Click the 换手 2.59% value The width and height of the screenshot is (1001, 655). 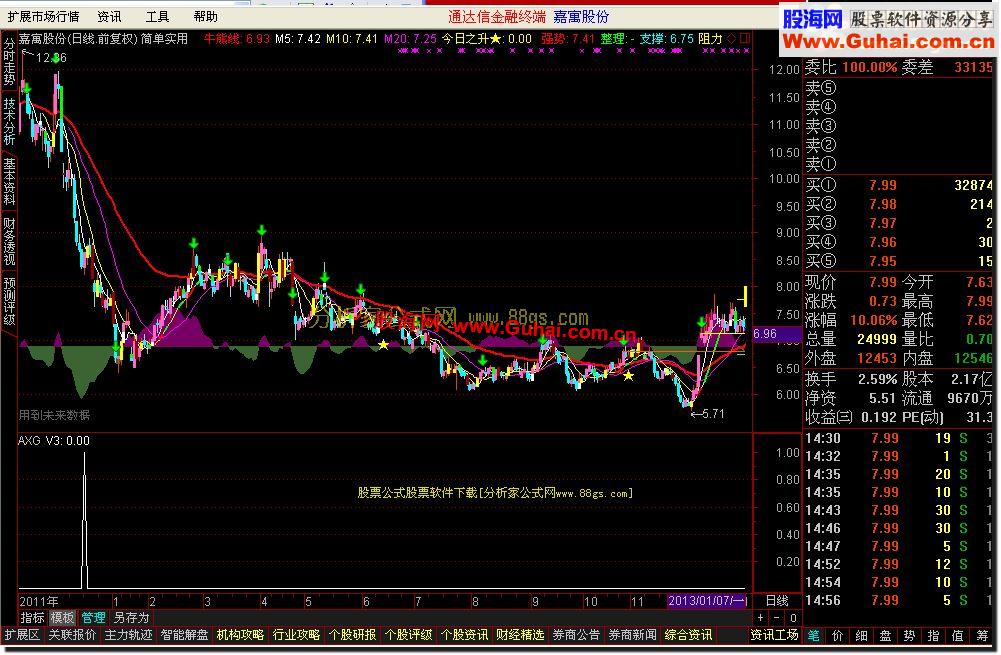tap(878, 379)
